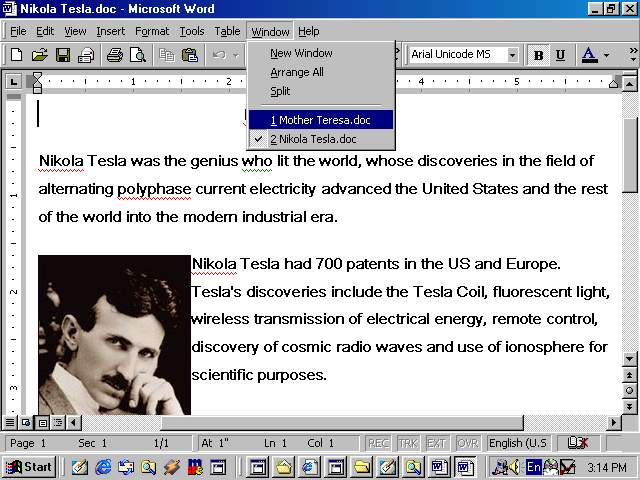Open the View menu
Screen dimensions: 640x480
tap(75, 31)
